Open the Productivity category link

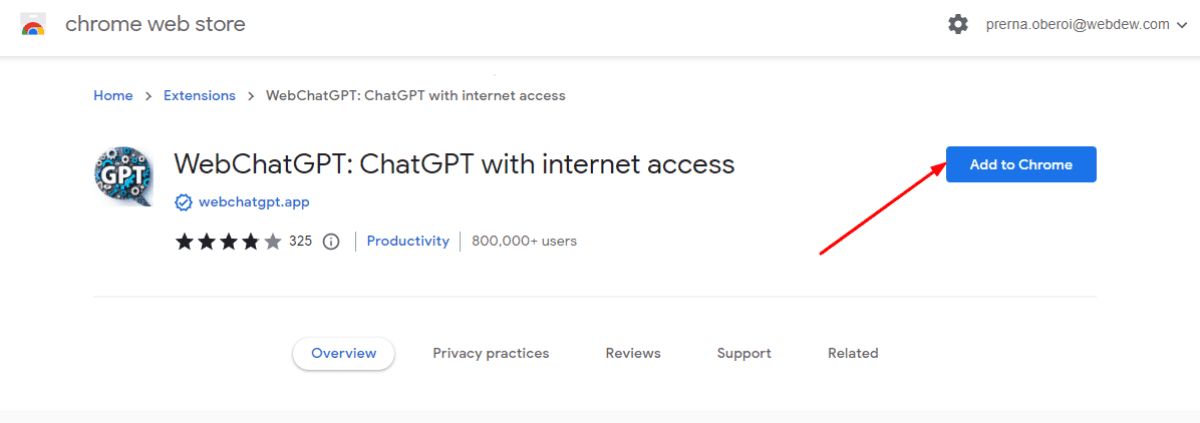pos(408,241)
